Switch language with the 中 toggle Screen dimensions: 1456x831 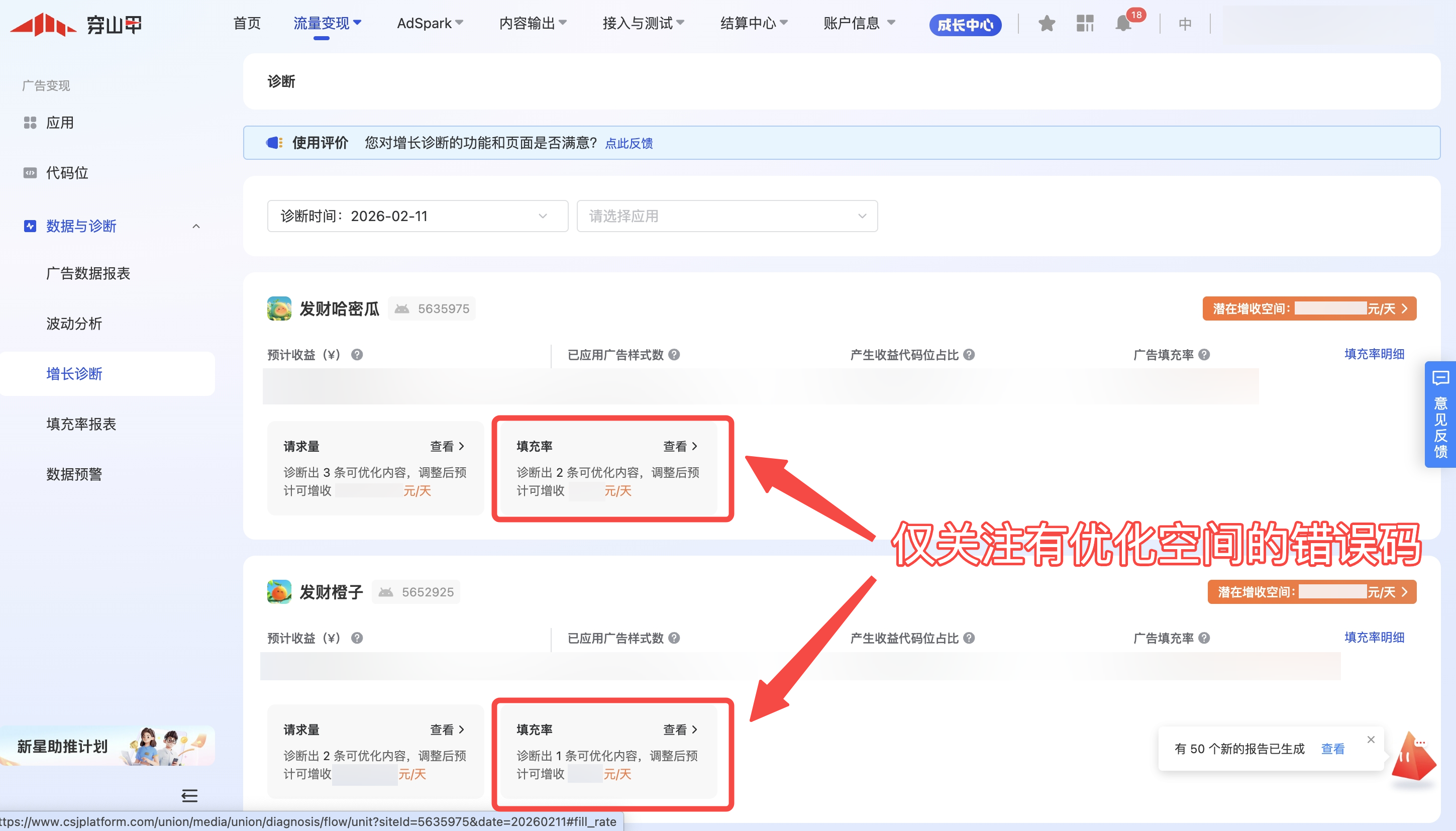point(1185,24)
